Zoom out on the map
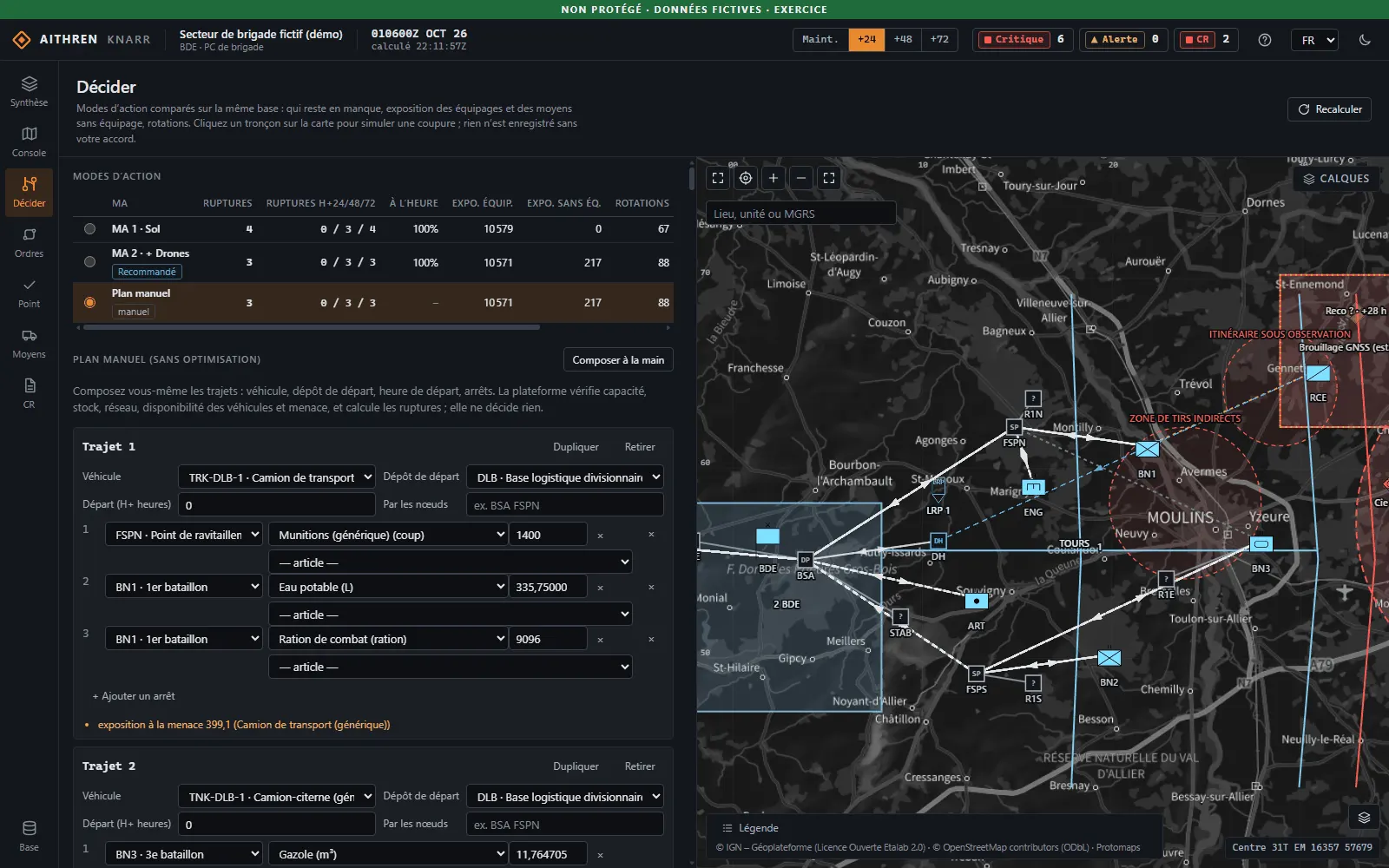This screenshot has width=1389, height=868. click(801, 178)
